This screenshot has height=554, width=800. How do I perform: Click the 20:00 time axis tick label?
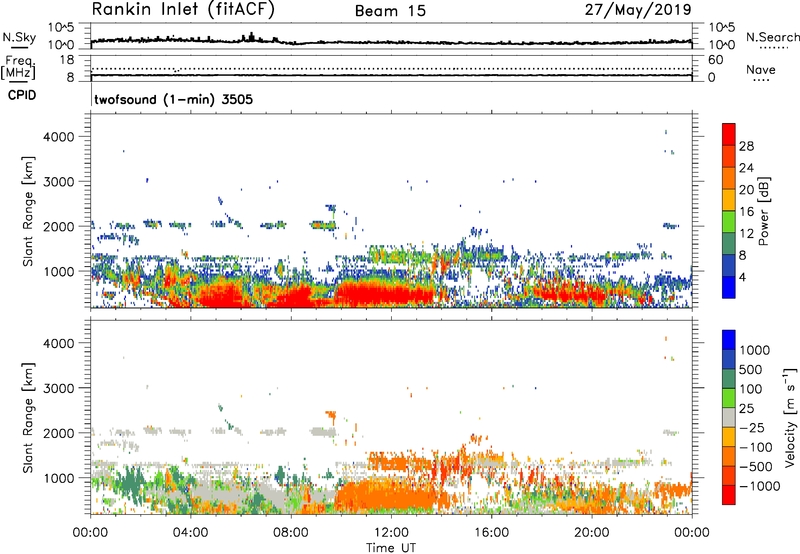[591, 533]
